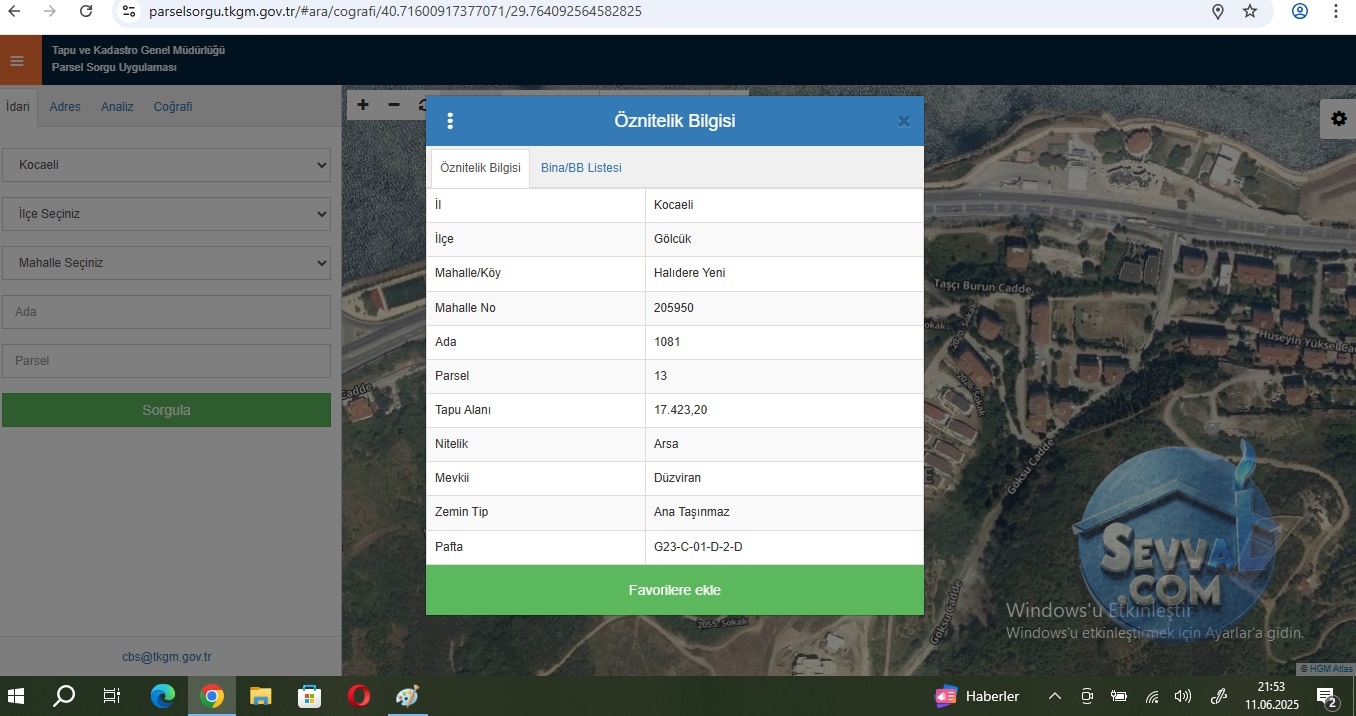
Task: Switch to the Adres tab
Action: point(65,107)
